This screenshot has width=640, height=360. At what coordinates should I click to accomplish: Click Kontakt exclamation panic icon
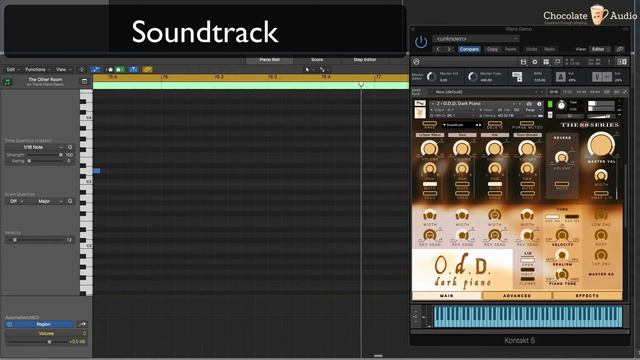click(x=609, y=62)
